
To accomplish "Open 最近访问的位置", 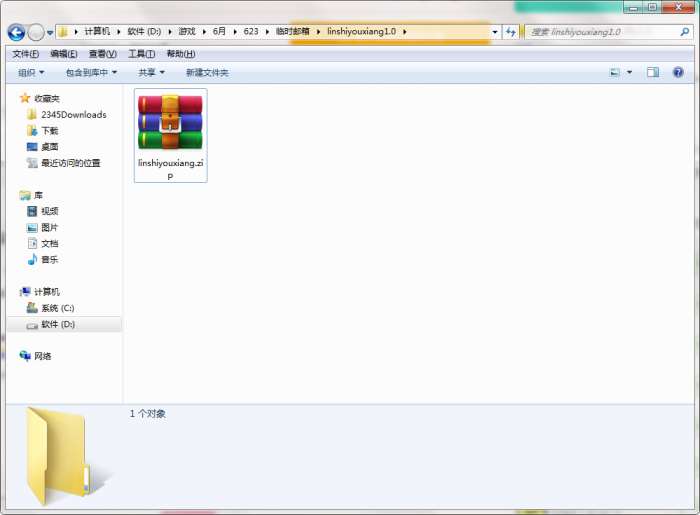I will (x=71, y=163).
